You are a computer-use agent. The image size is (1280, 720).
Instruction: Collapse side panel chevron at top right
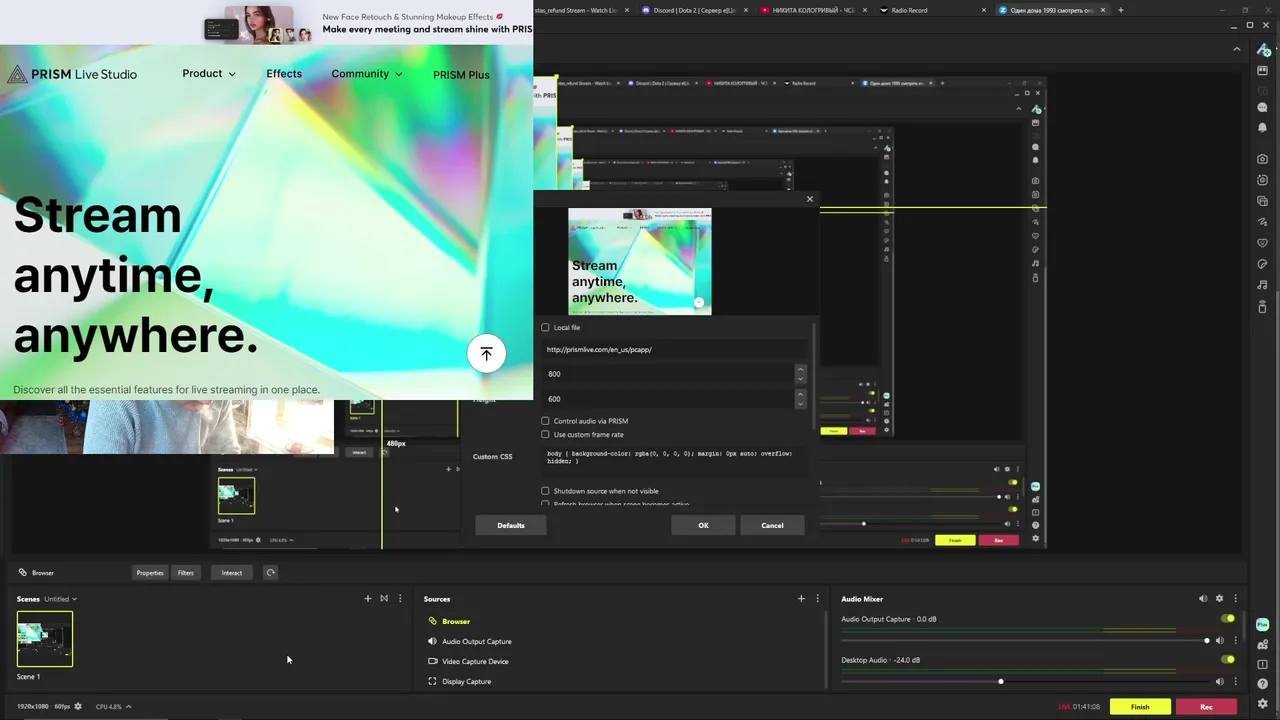pos(1236,49)
